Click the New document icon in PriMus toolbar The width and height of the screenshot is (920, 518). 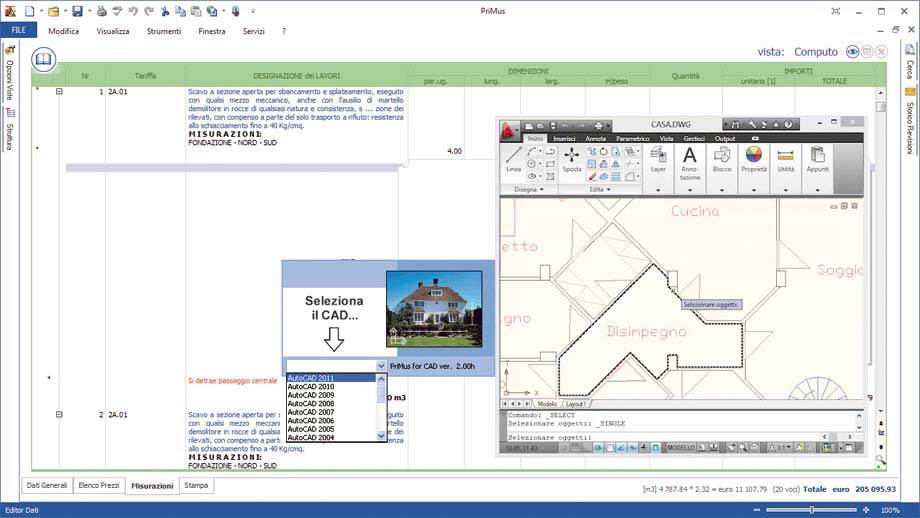click(29, 11)
